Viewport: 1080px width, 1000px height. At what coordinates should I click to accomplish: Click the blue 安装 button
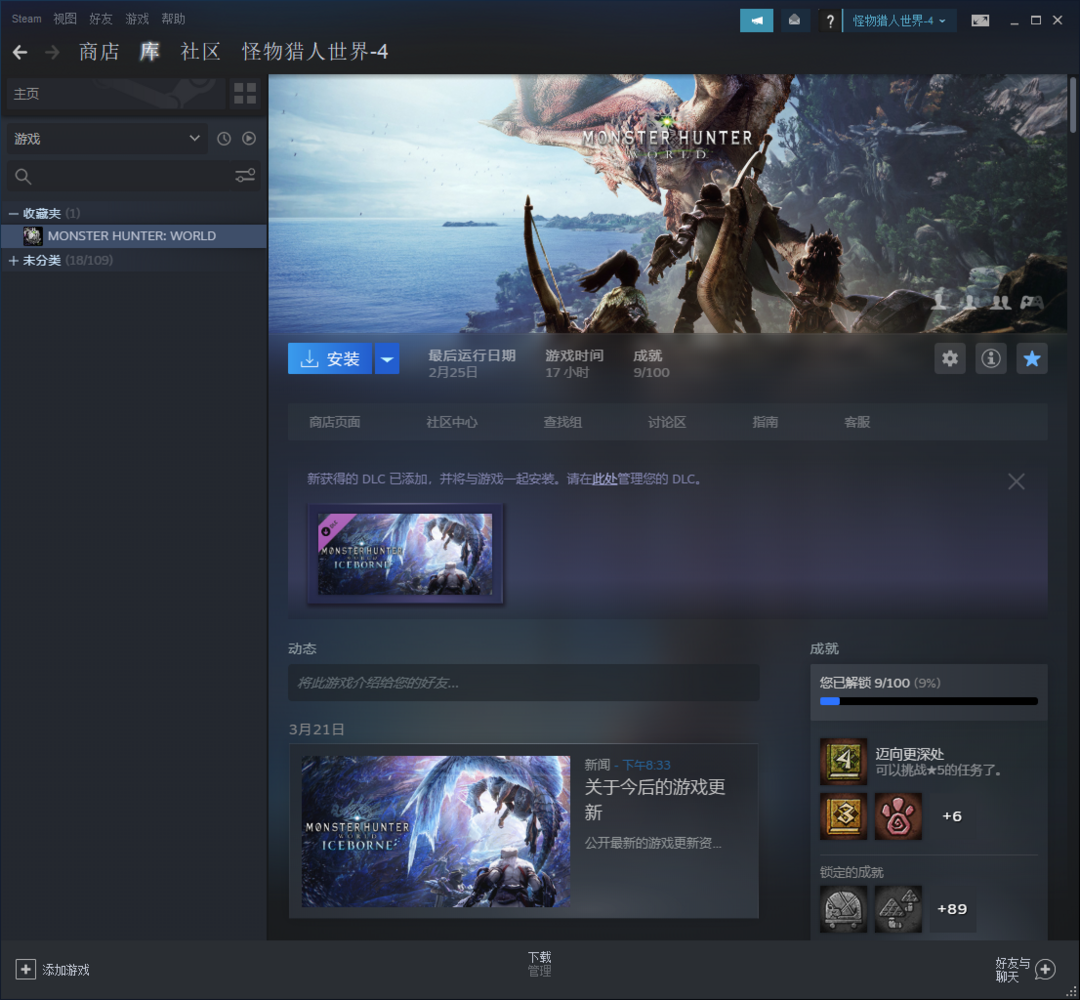[330, 359]
